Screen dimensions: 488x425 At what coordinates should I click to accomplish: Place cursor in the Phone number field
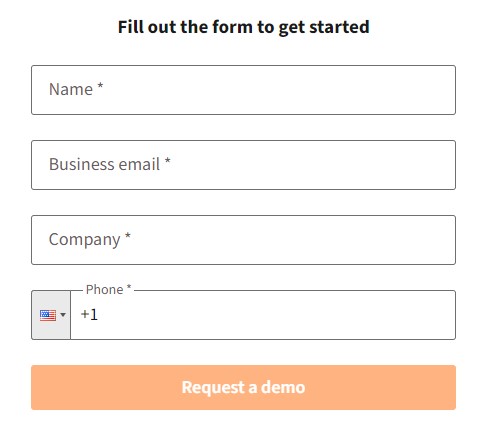click(x=263, y=315)
